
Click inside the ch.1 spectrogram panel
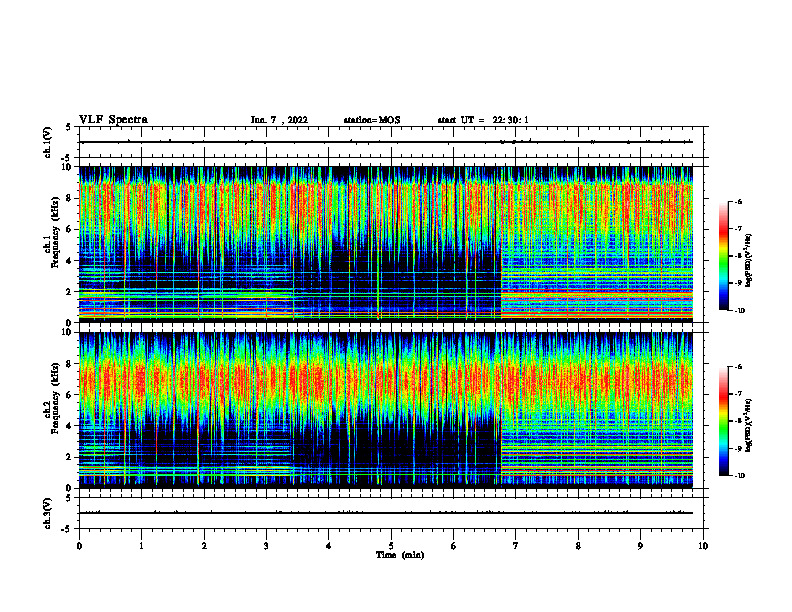(x=386, y=244)
